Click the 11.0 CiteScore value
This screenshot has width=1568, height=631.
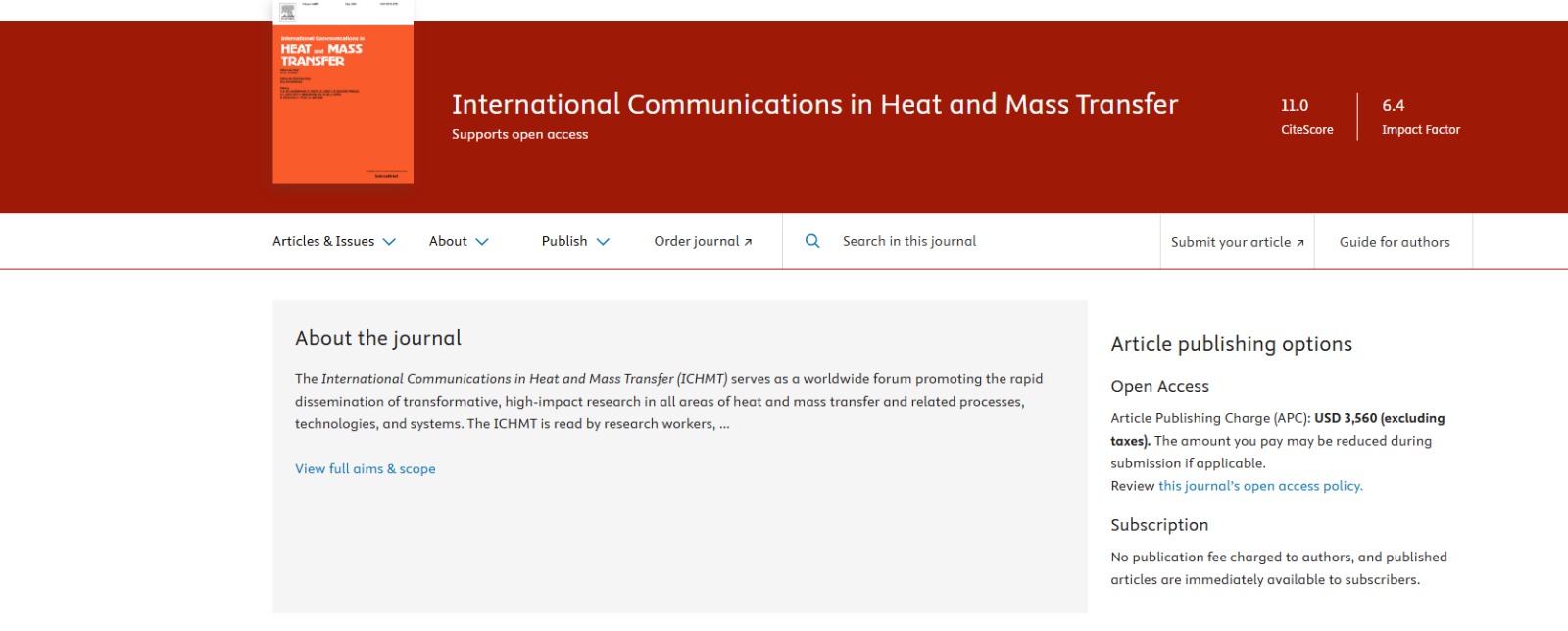[1295, 105]
